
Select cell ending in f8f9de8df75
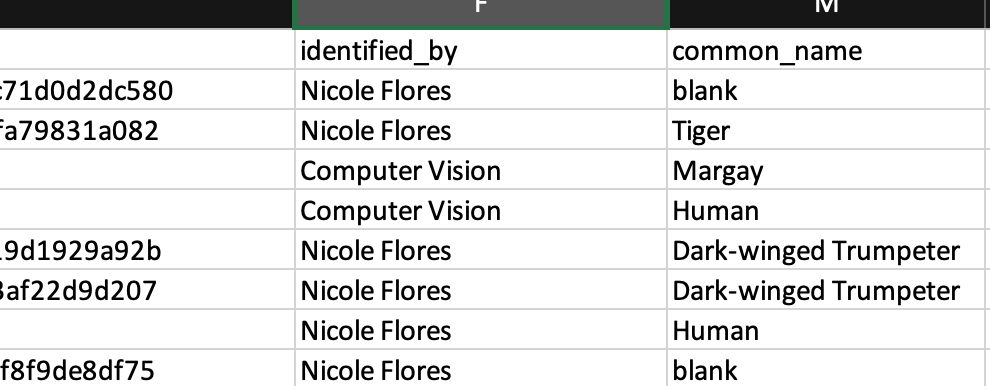[147, 368]
